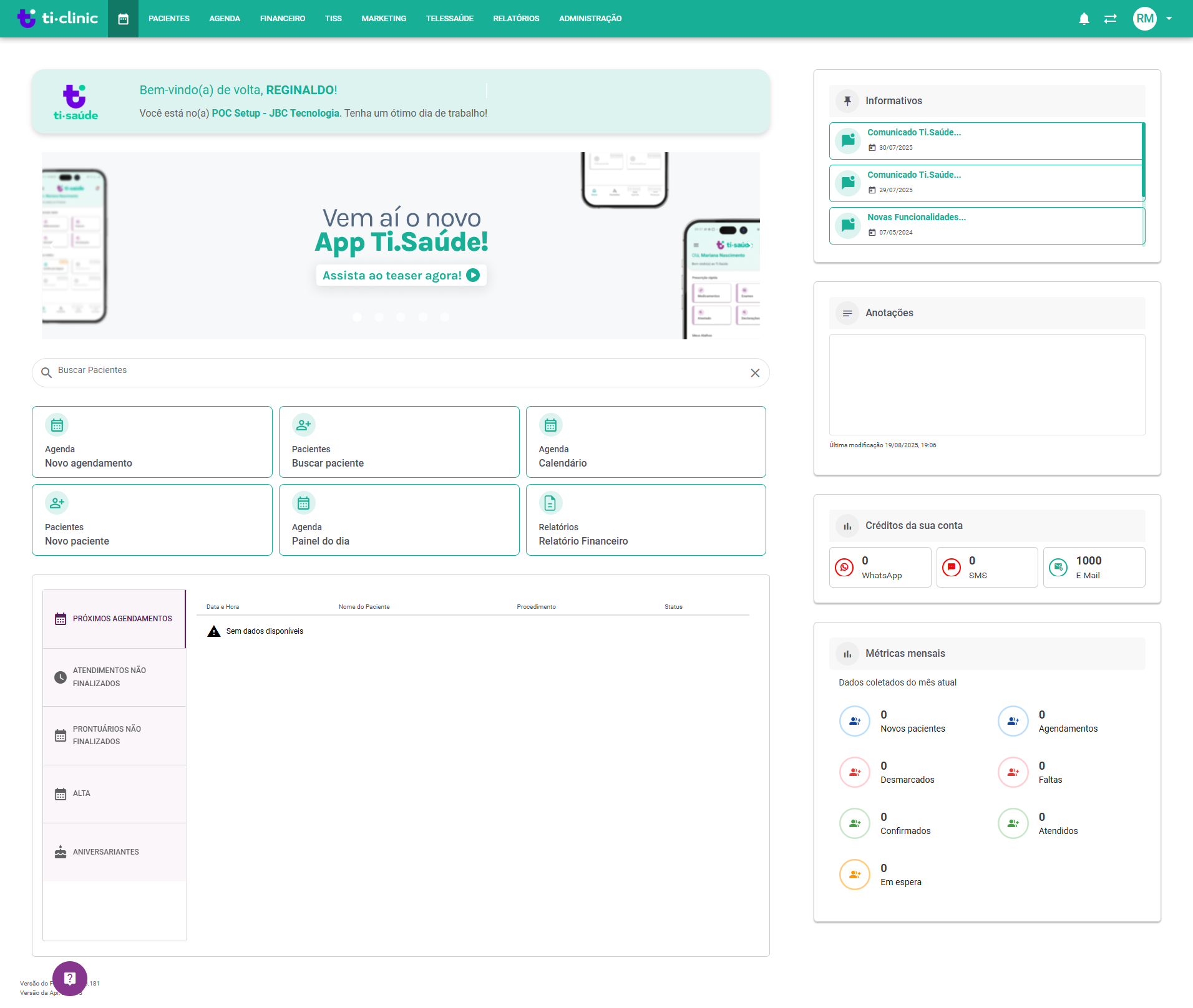Open the TELESSAÚDE menu
The height and width of the screenshot is (1008, 1193).
click(x=450, y=19)
